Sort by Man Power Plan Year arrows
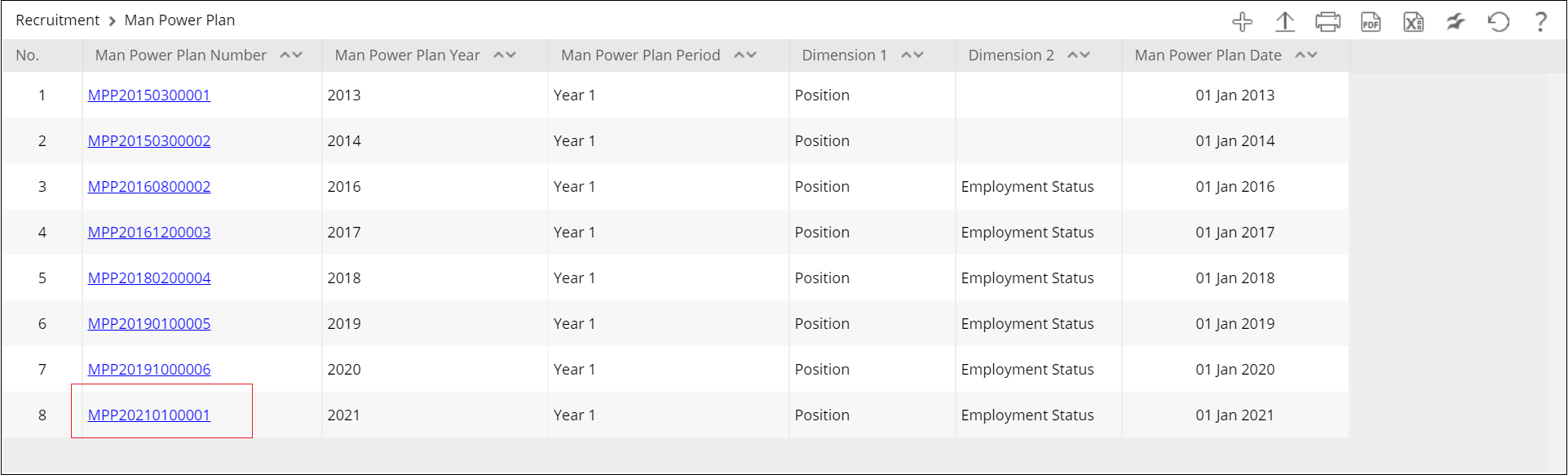The image size is (1568, 475). (505, 55)
